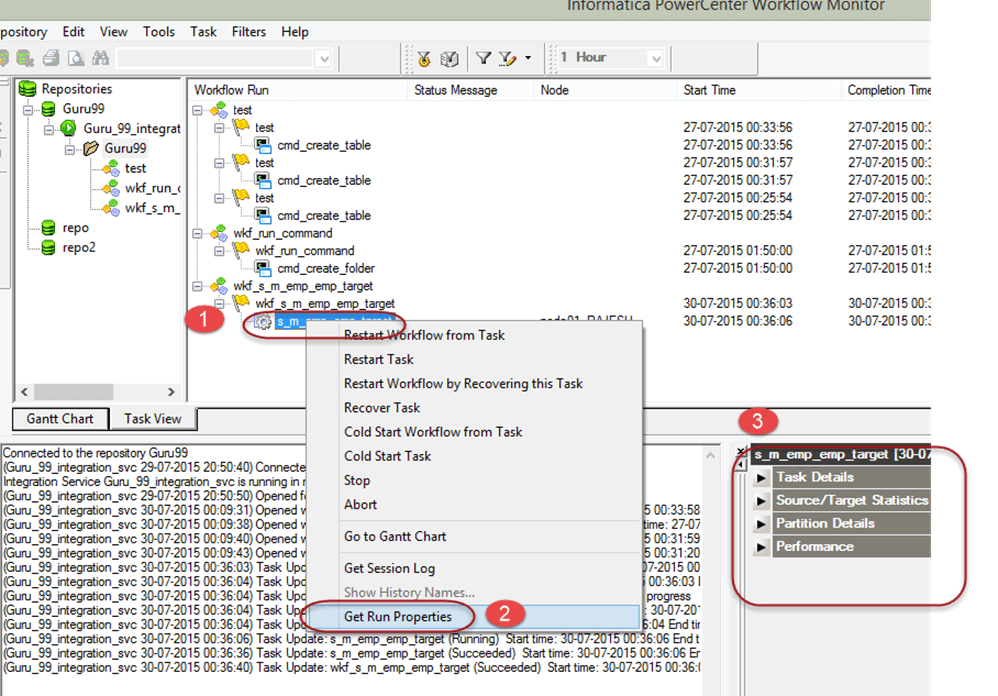Select Get Run Properties from context menu

tap(398, 616)
